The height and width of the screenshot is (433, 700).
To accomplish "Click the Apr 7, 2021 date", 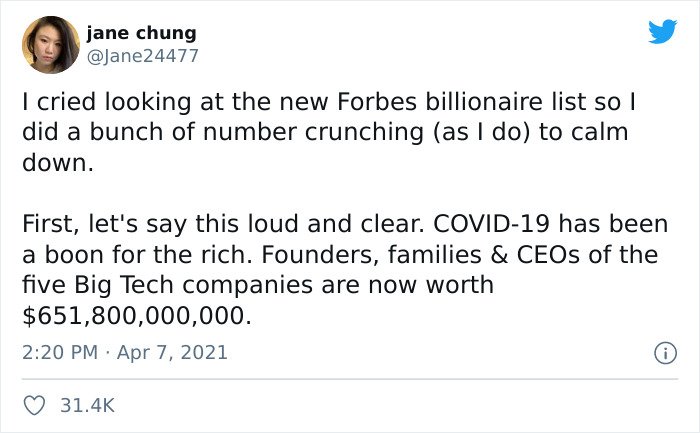I will tap(172, 352).
